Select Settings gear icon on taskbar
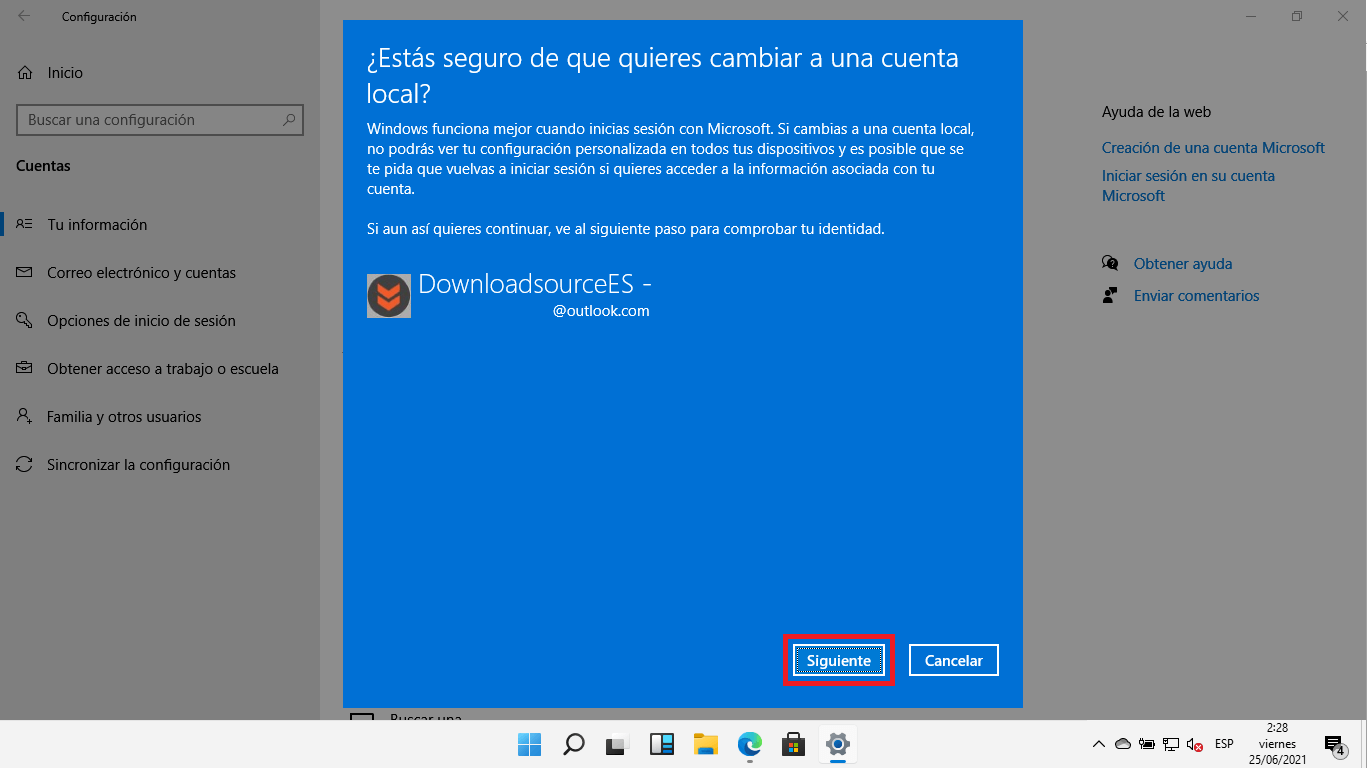 (x=838, y=744)
